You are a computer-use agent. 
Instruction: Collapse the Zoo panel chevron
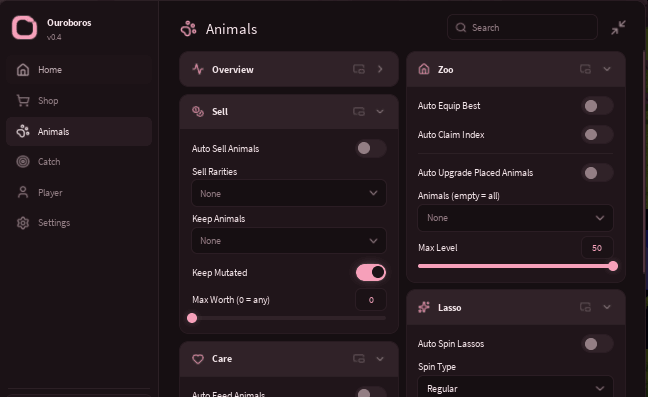point(607,69)
